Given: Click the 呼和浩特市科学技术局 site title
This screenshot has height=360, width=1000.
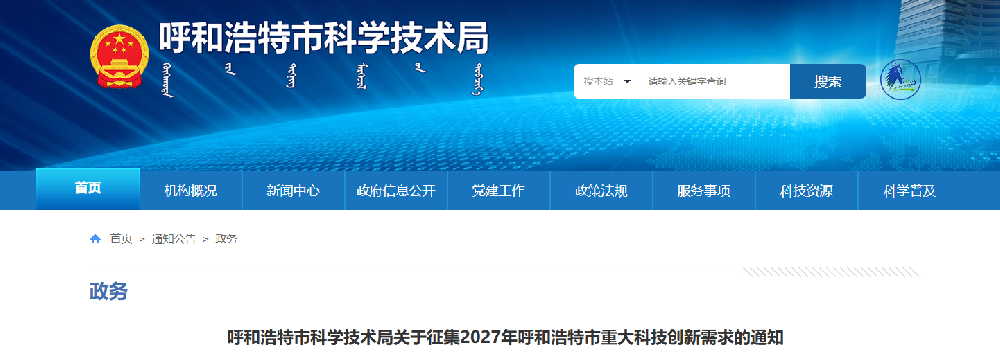Looking at the screenshot, I should [x=323, y=38].
